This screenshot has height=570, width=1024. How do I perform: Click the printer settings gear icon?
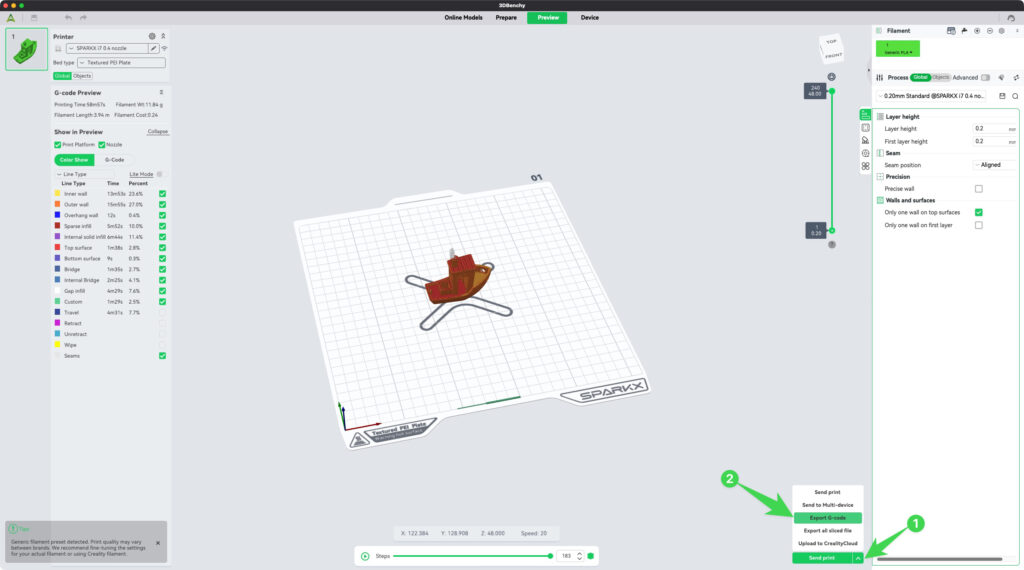click(x=152, y=36)
